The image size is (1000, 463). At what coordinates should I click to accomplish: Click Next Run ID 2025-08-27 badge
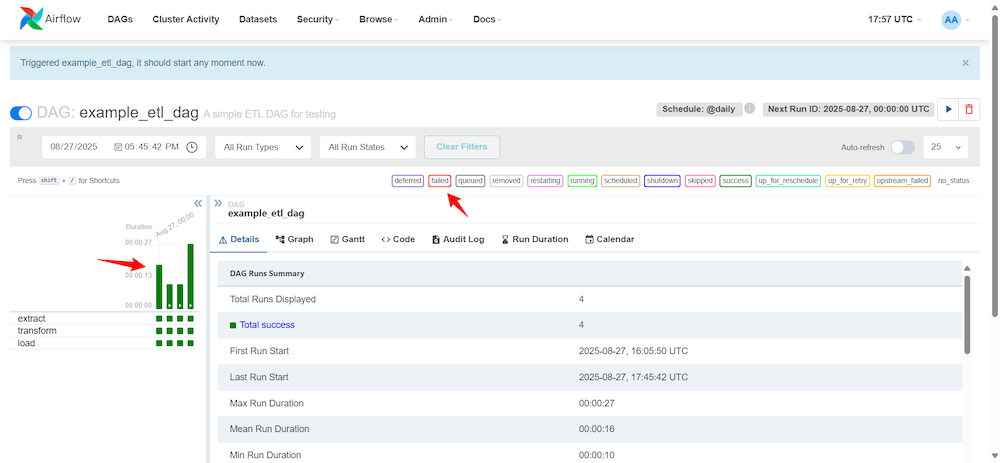(848, 109)
